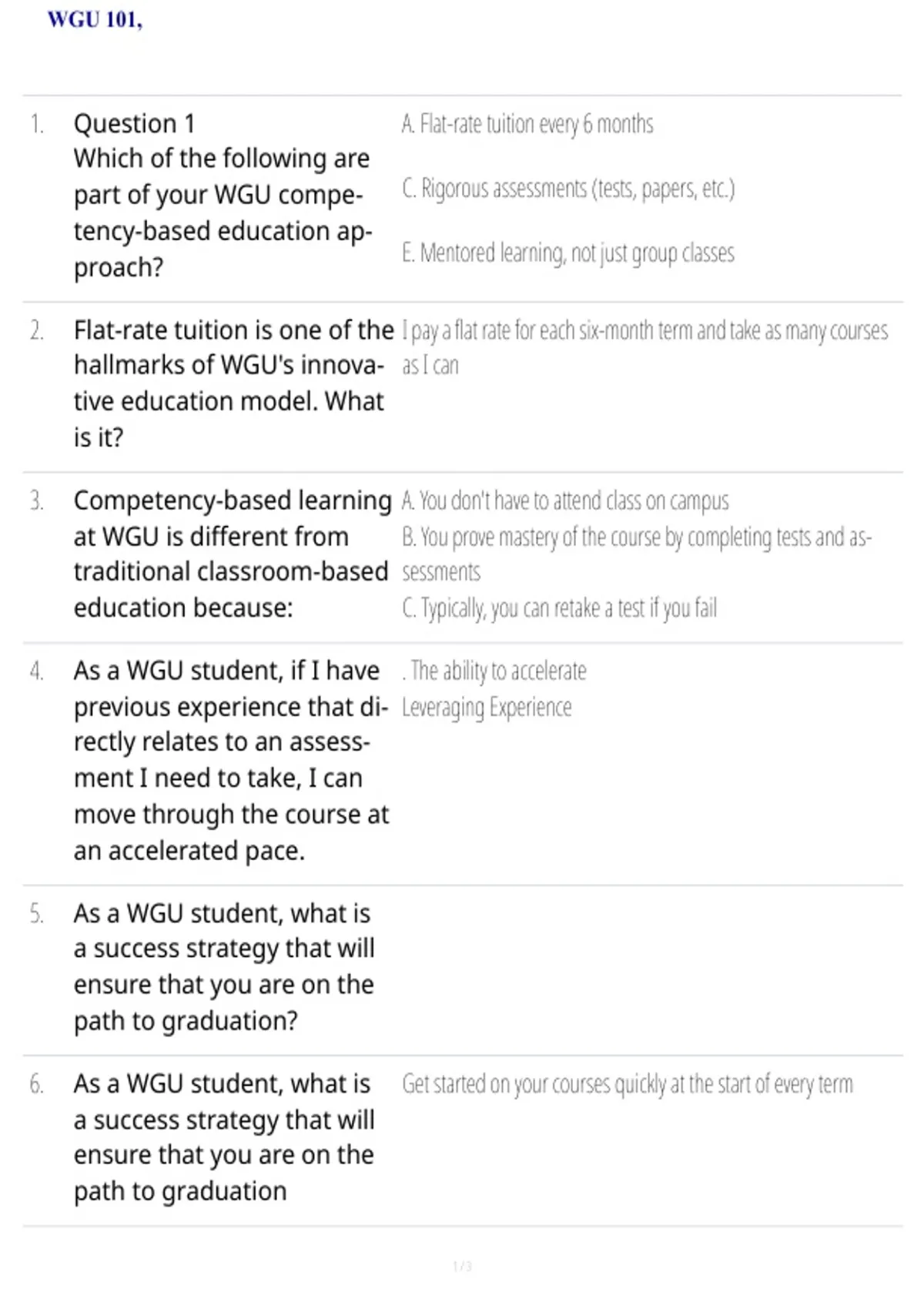Click 'The ability to accelerate' answer

[494, 671]
